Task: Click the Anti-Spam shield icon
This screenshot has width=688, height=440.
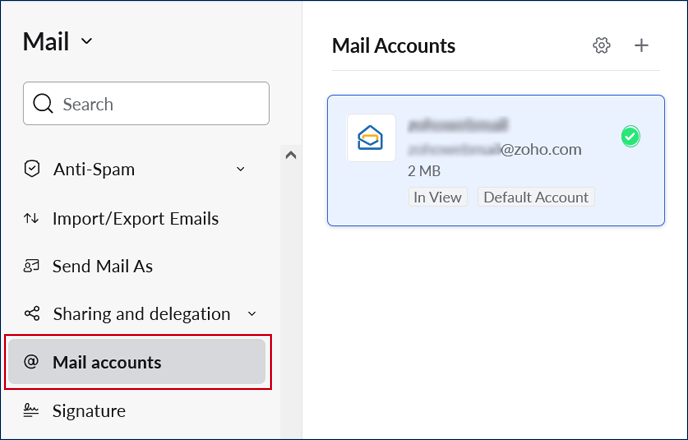Action: coord(32,168)
